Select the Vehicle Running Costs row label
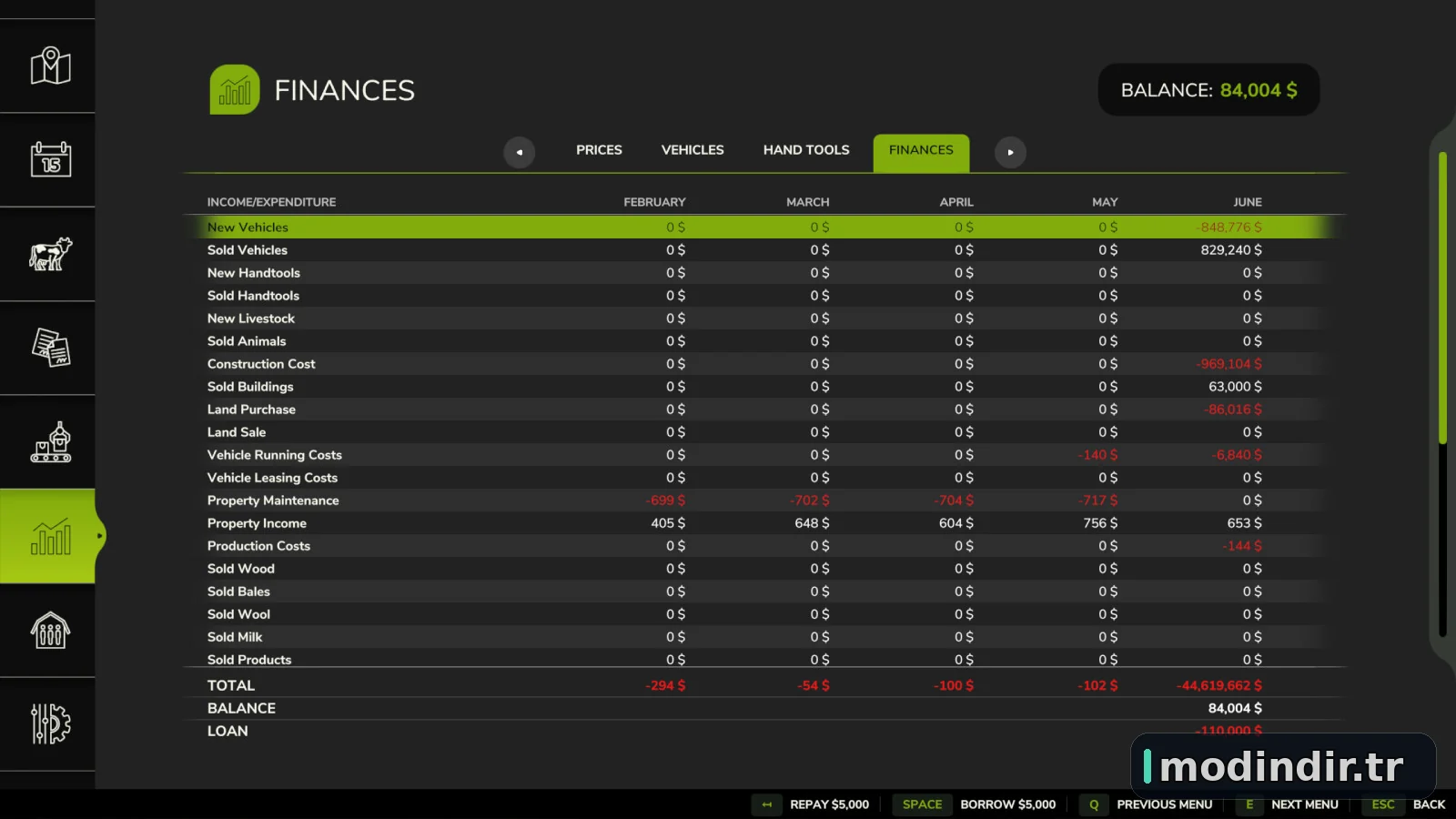This screenshot has width=1456, height=819. 274,455
